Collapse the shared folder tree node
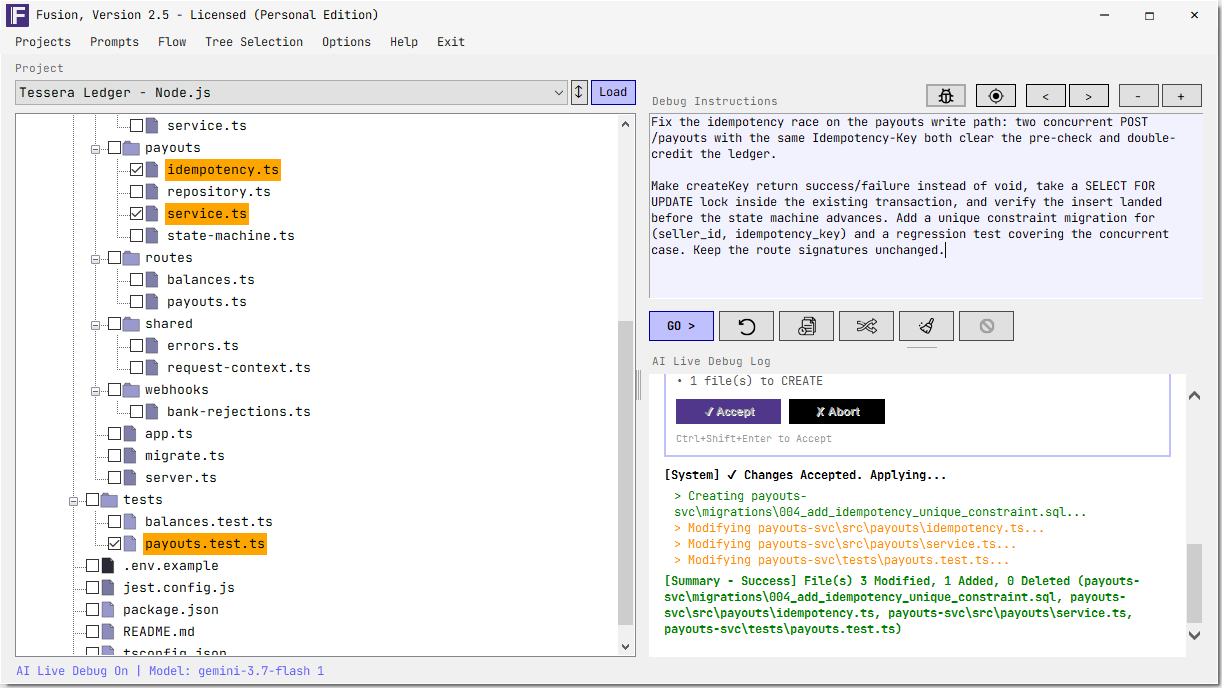 [x=98, y=324]
